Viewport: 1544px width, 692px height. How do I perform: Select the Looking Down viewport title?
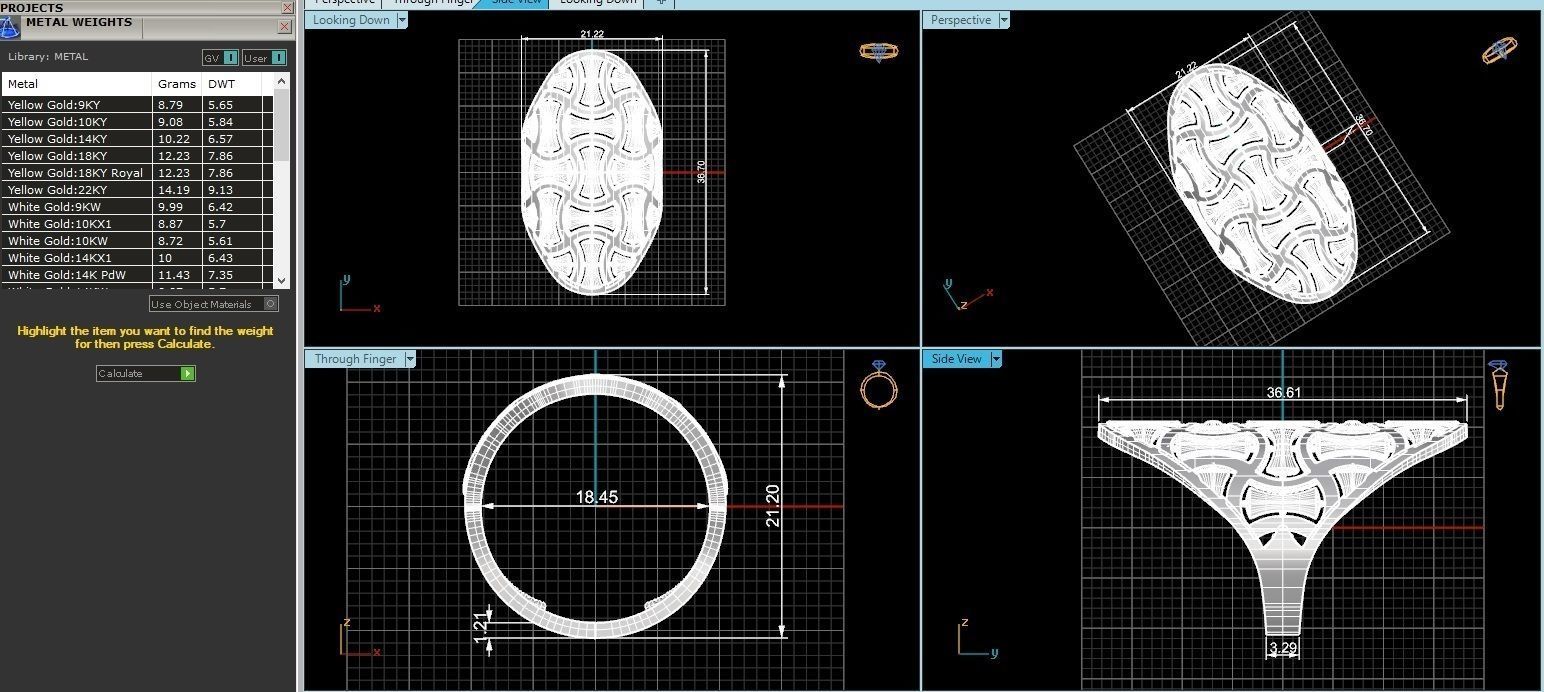351,20
